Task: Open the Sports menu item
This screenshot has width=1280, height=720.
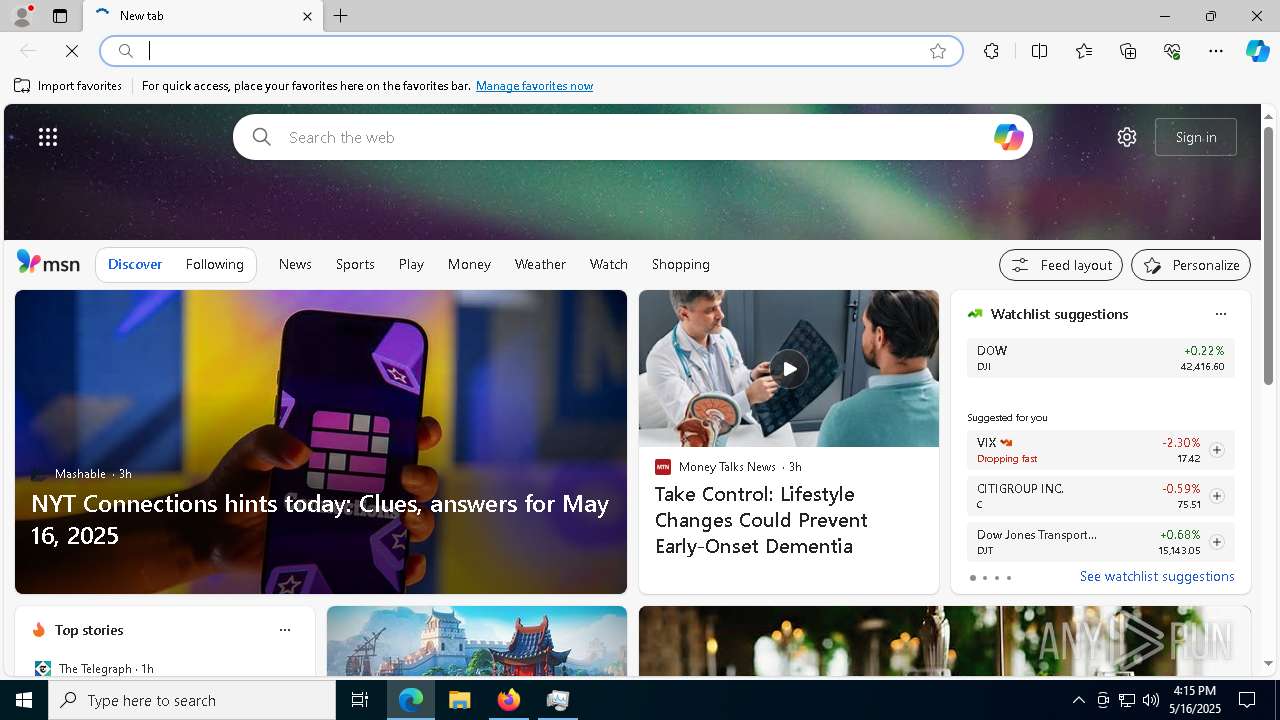Action: [355, 264]
